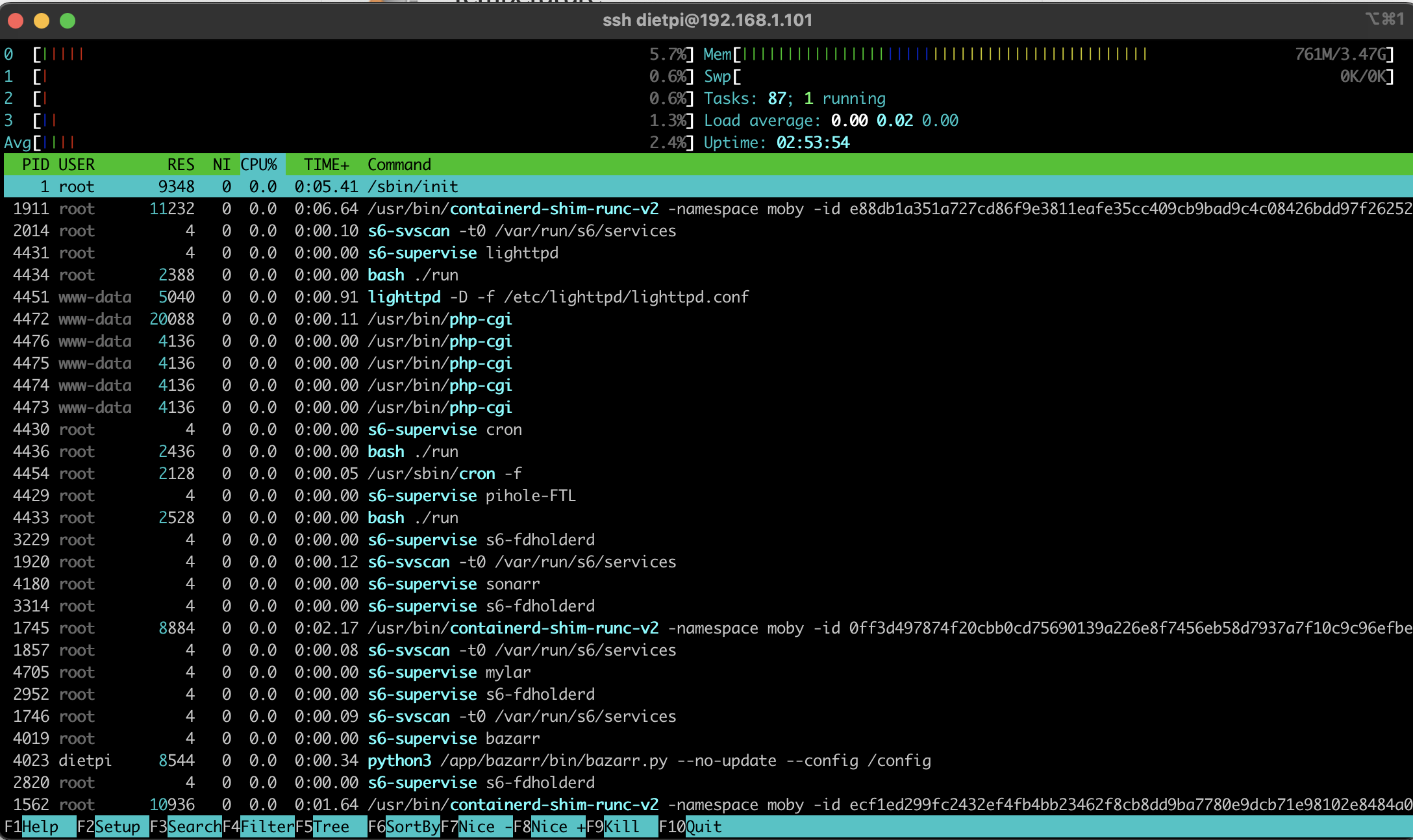Select s6-fdholderd row PID 2952
1413x840 pixels.
point(708,694)
